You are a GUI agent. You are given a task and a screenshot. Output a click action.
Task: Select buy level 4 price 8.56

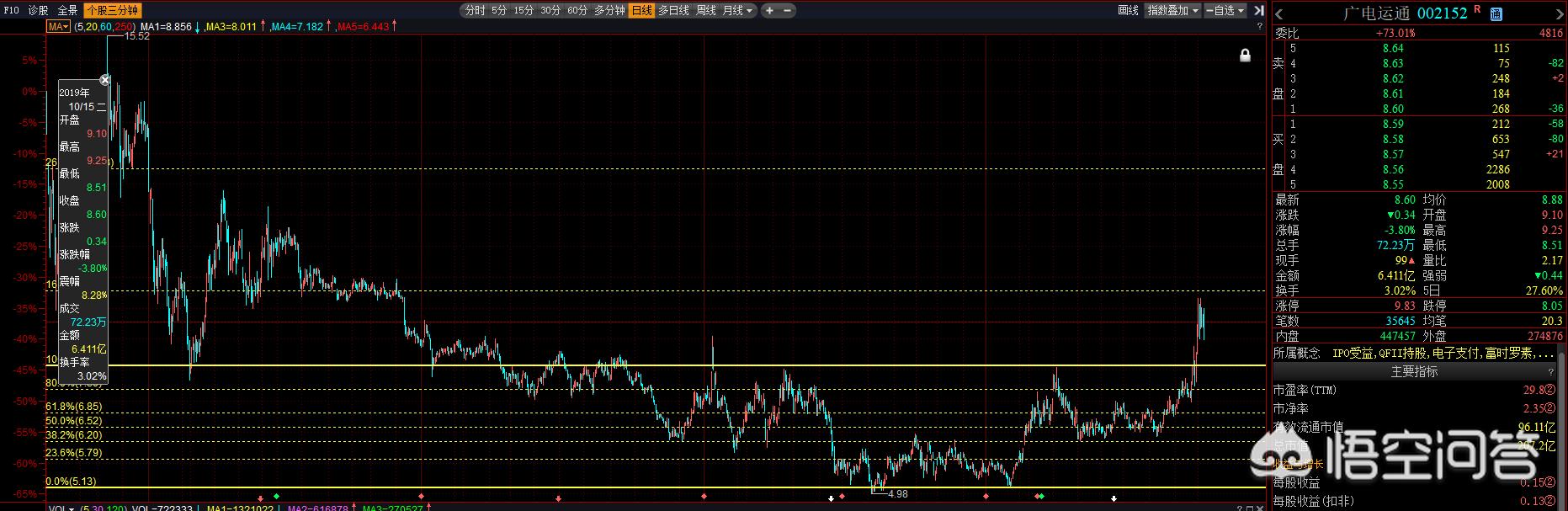1393,170
